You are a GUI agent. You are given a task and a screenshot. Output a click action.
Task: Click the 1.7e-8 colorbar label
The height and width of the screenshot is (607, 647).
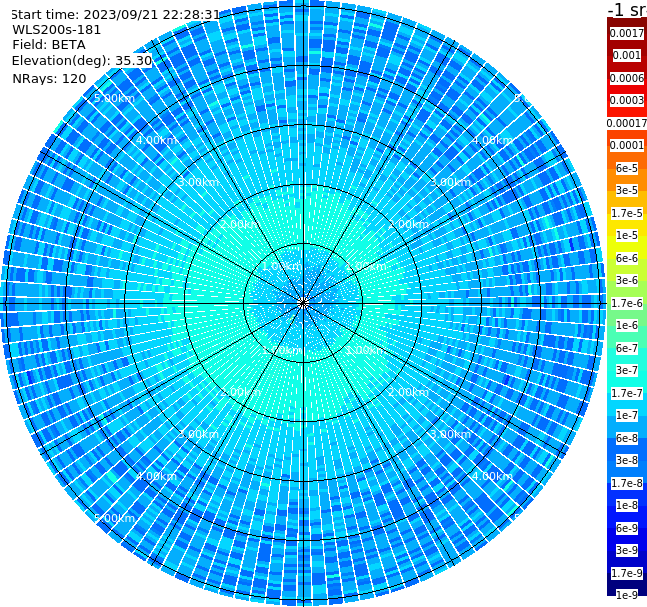(x=627, y=483)
